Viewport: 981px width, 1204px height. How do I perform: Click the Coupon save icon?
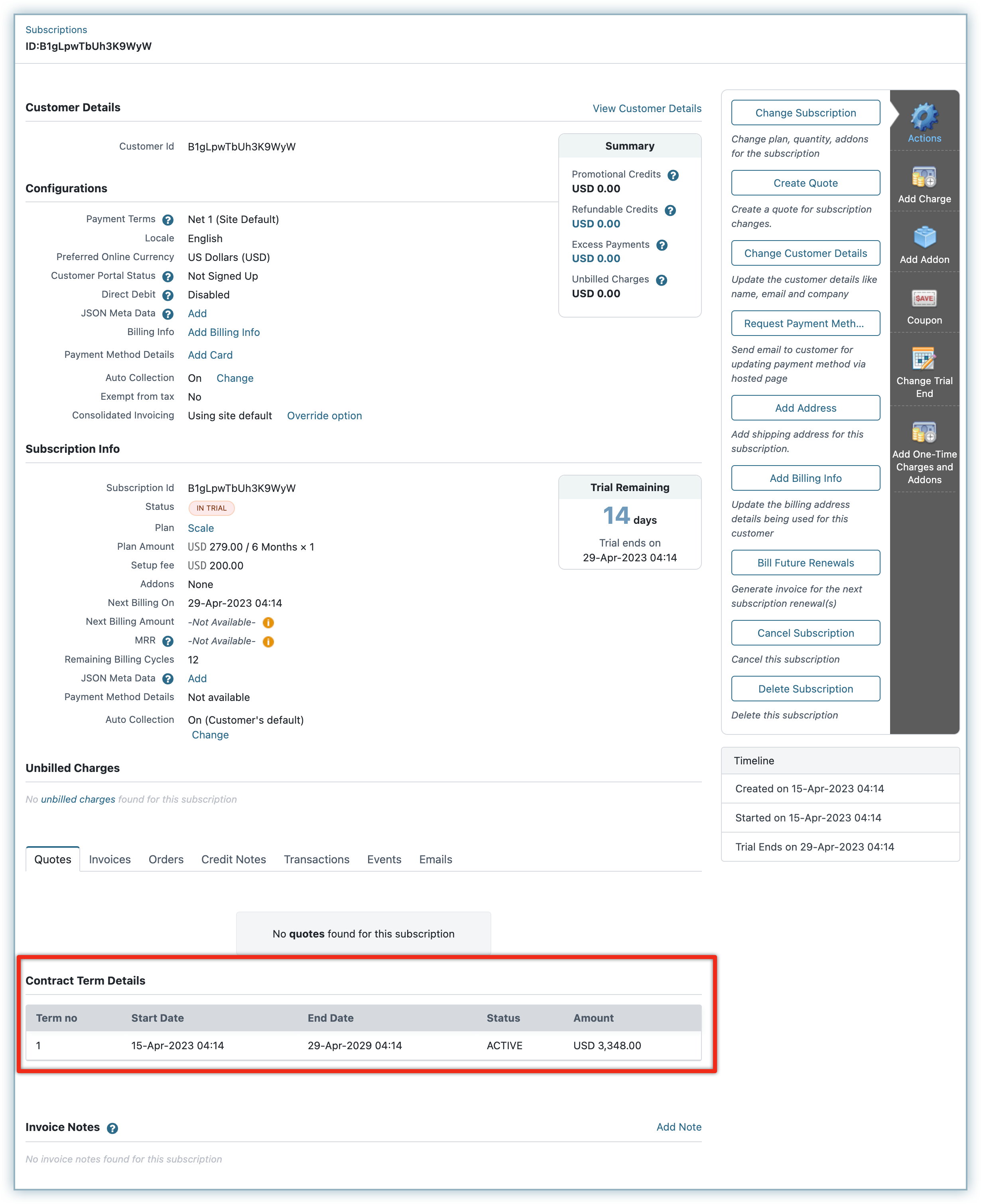click(x=924, y=298)
